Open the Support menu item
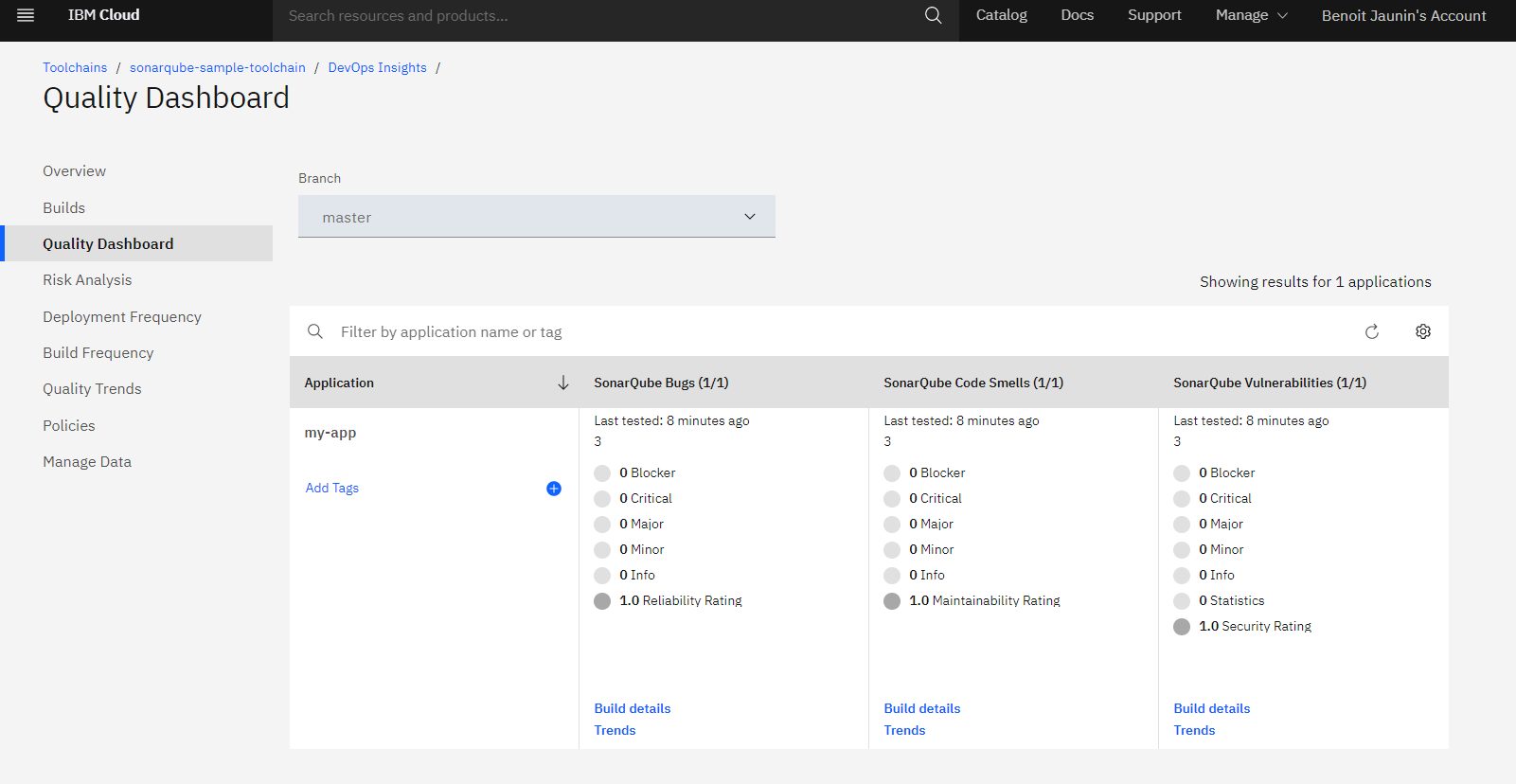The width and height of the screenshot is (1516, 784). pyautogui.click(x=1154, y=15)
